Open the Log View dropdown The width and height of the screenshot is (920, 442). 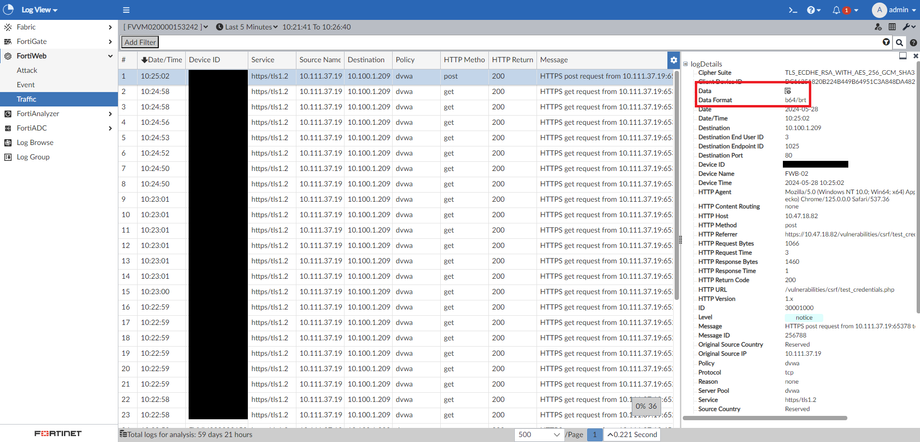[x=39, y=10]
